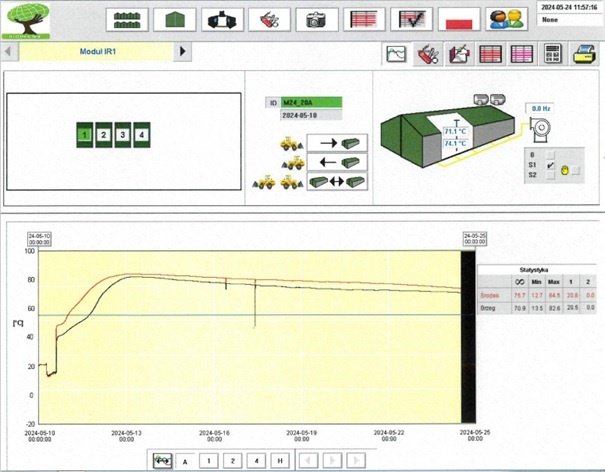Open the calculator icon
Viewport: 605px width, 472px height.
[551, 56]
